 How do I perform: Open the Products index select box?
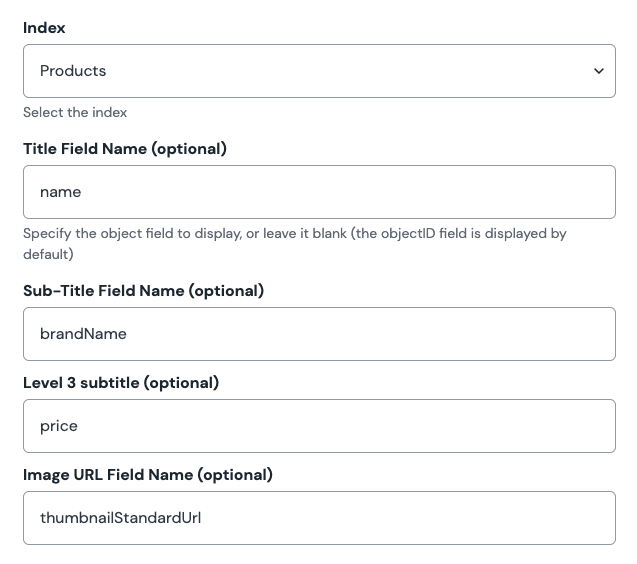[x=319, y=71]
